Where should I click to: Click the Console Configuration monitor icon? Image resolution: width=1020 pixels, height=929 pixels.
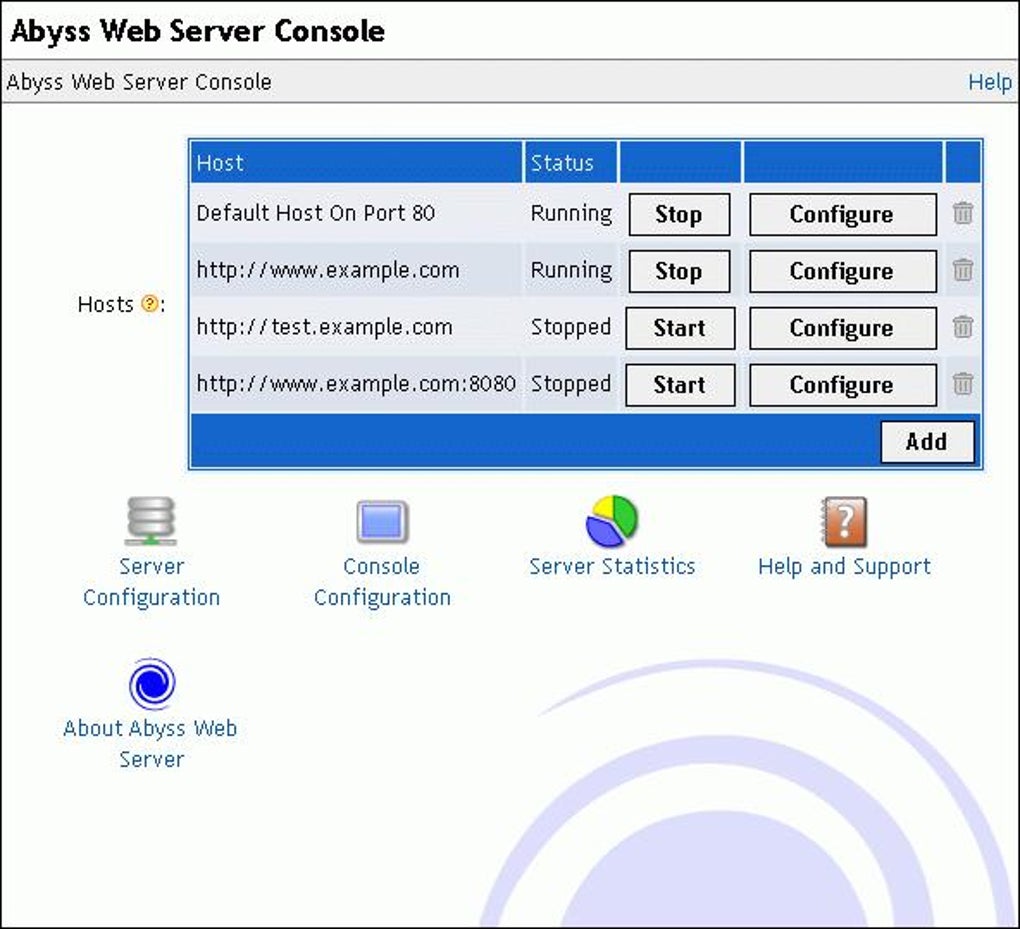pos(382,522)
